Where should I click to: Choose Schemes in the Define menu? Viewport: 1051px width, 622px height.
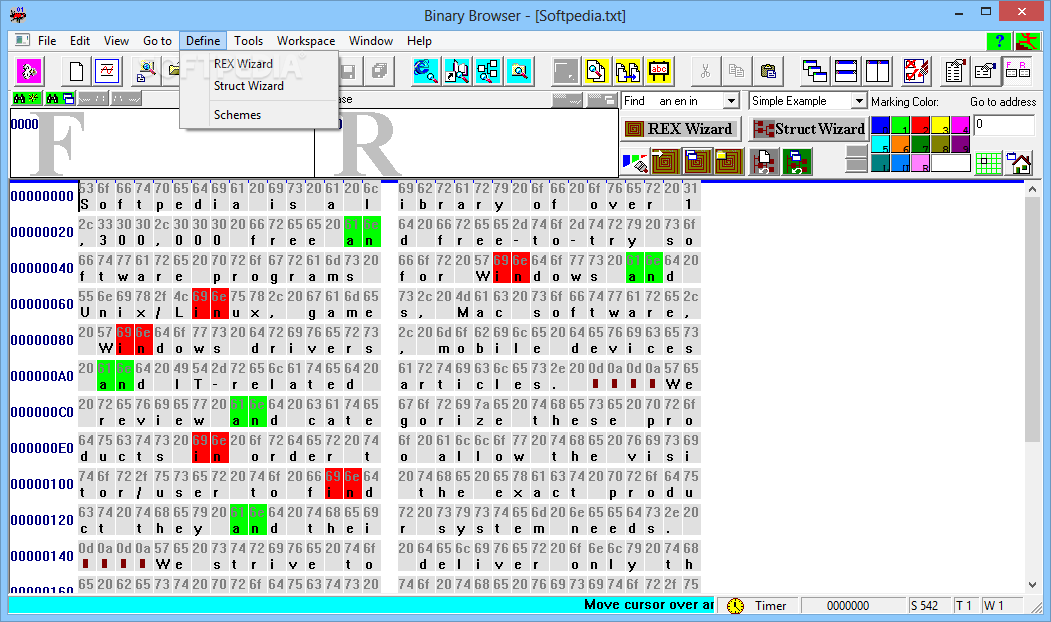(x=237, y=115)
